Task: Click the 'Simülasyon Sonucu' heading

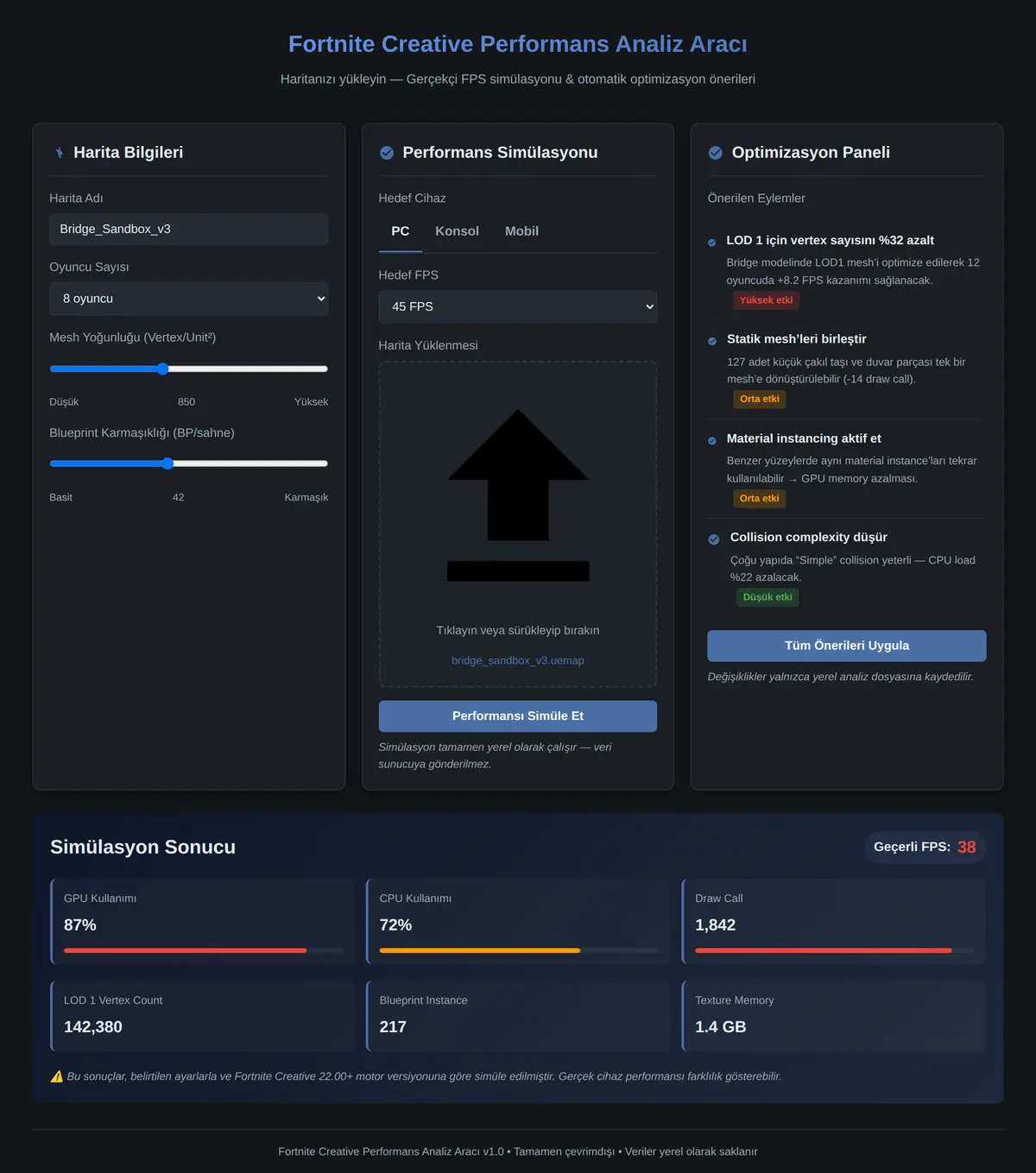Action: tap(142, 847)
